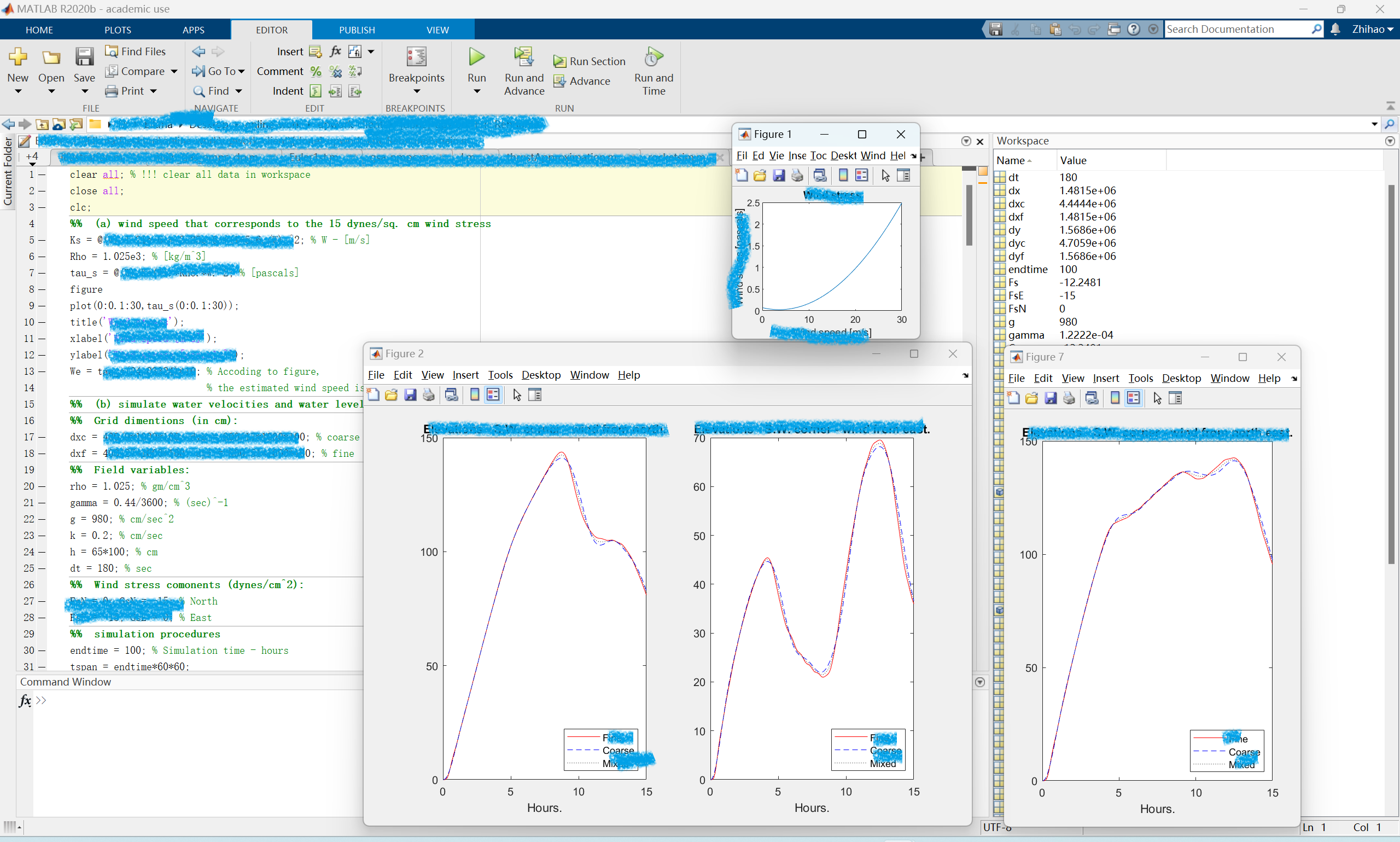Open the Compare dropdown arrow
1400x842 pixels.
174,72
